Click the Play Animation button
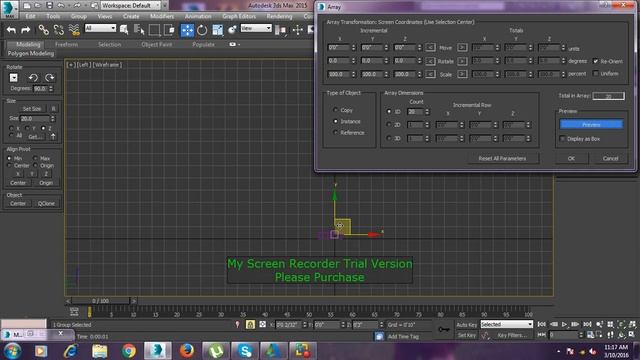 564,324
